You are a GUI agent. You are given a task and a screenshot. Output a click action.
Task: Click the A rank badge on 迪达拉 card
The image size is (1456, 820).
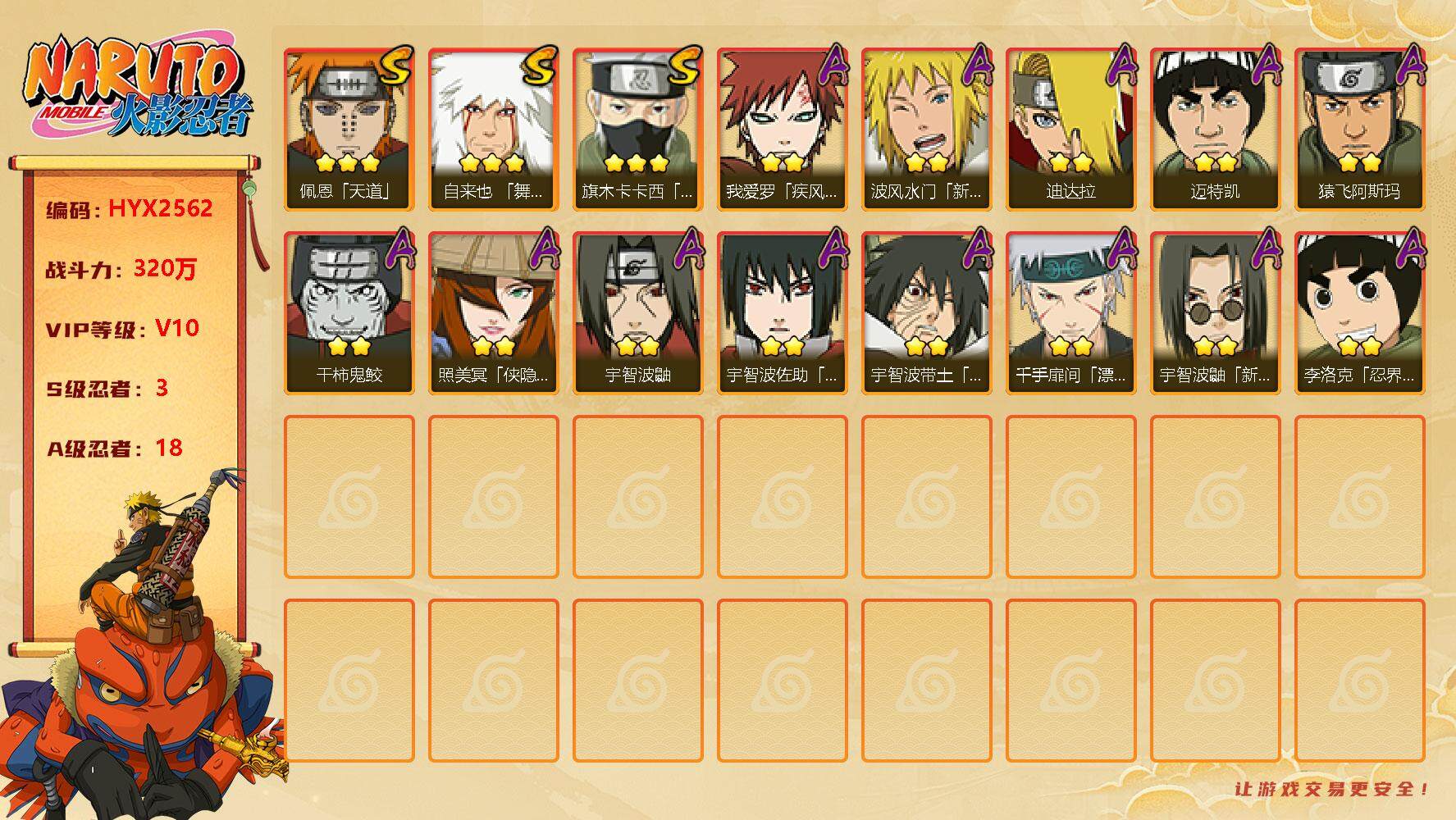[1121, 64]
